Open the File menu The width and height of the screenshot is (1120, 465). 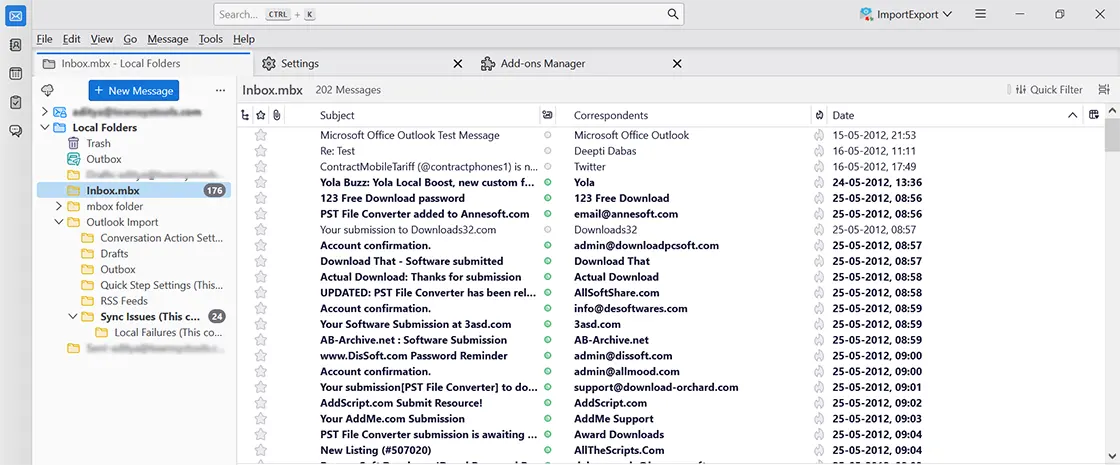pyautogui.click(x=44, y=39)
